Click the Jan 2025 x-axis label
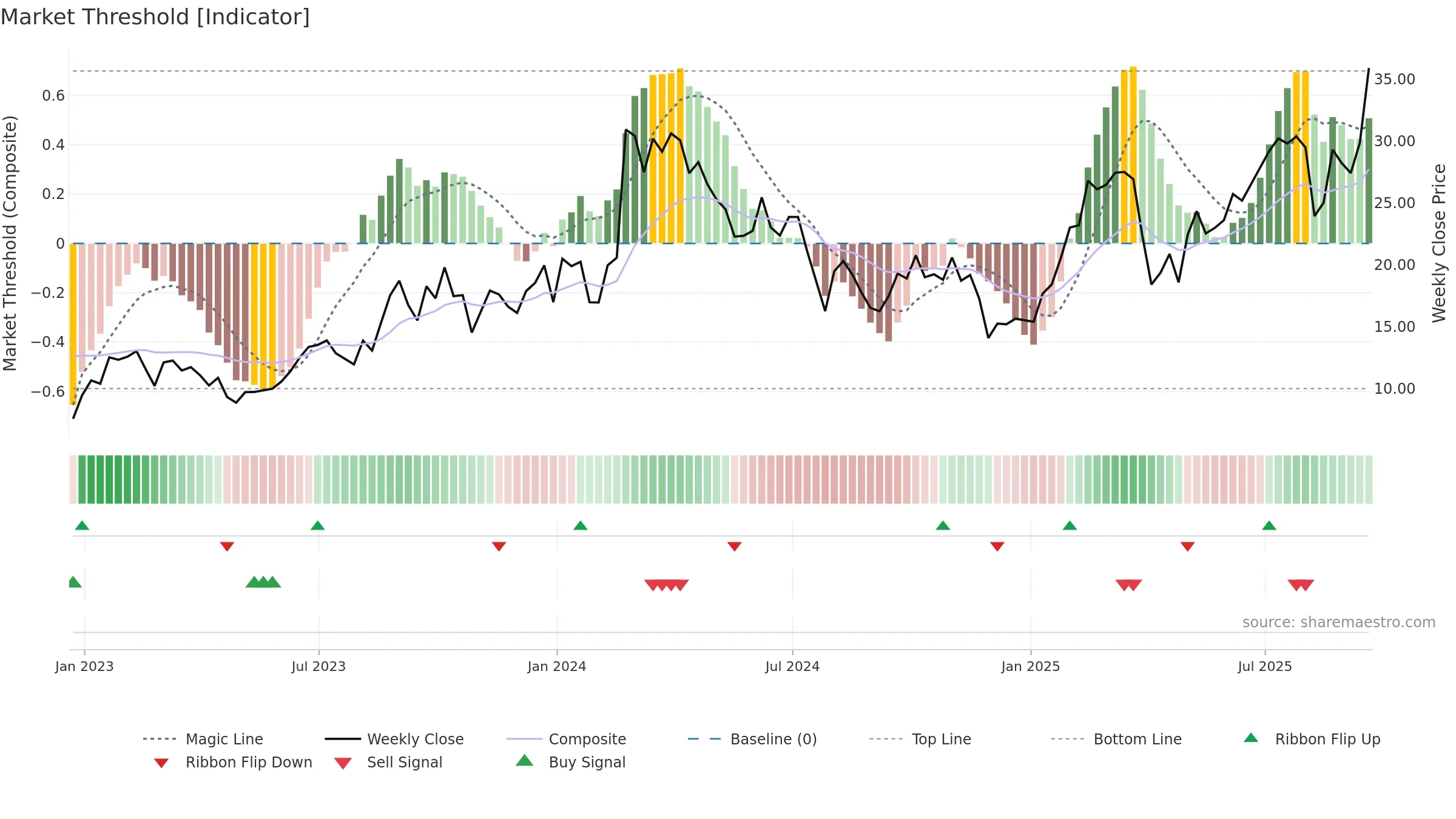Image resolution: width=1456 pixels, height=819 pixels. pos(1031,667)
